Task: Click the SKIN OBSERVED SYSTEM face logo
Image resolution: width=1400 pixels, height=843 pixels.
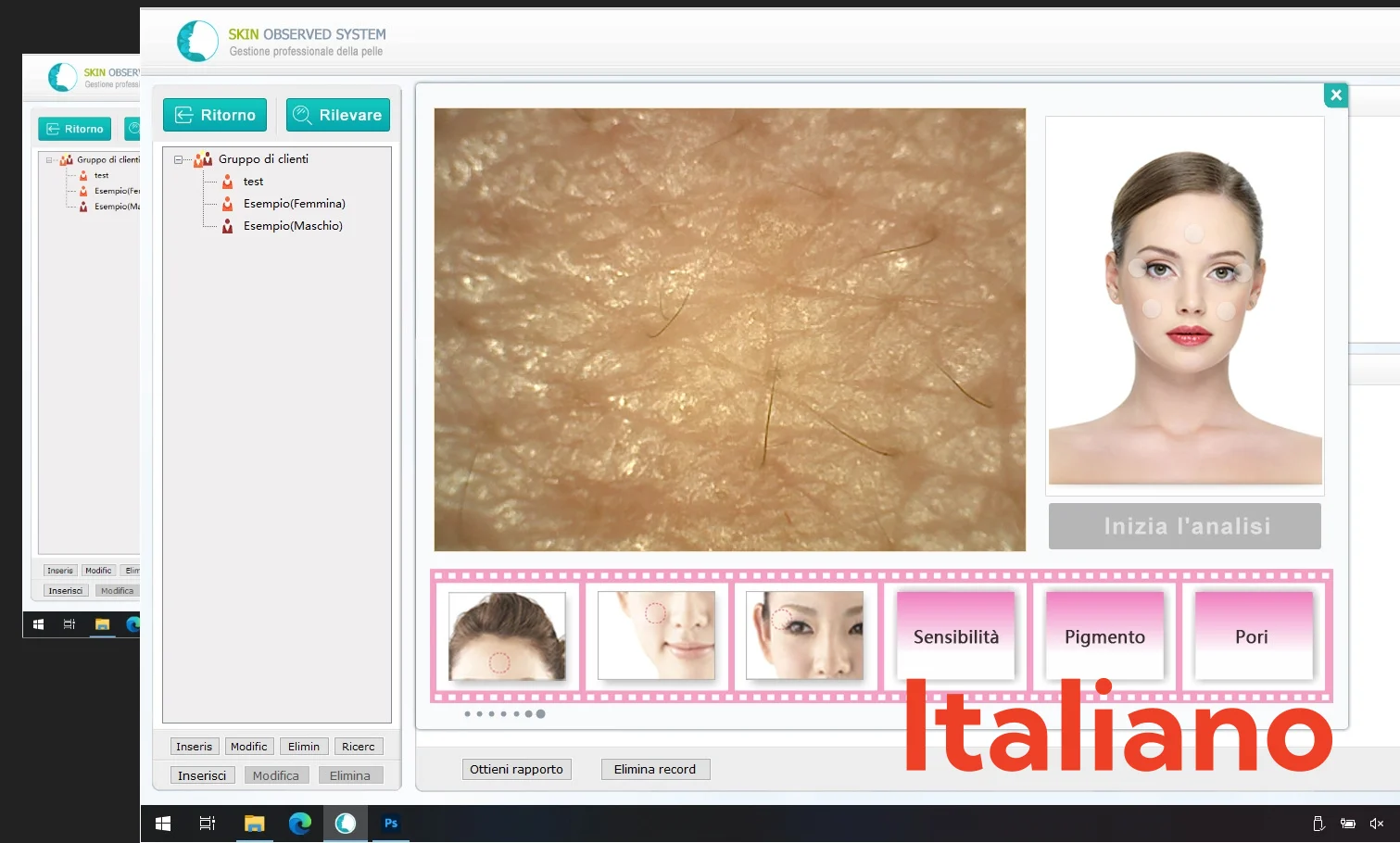Action: [x=196, y=40]
